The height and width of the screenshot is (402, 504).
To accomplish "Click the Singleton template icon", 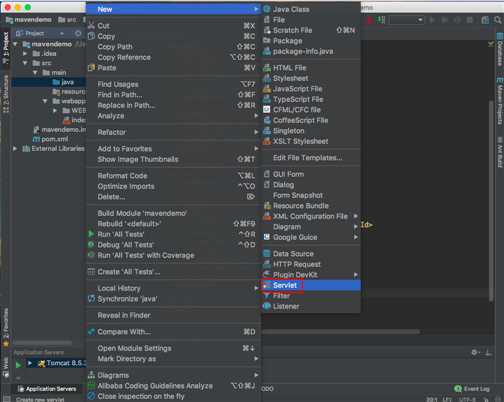I will (267, 131).
